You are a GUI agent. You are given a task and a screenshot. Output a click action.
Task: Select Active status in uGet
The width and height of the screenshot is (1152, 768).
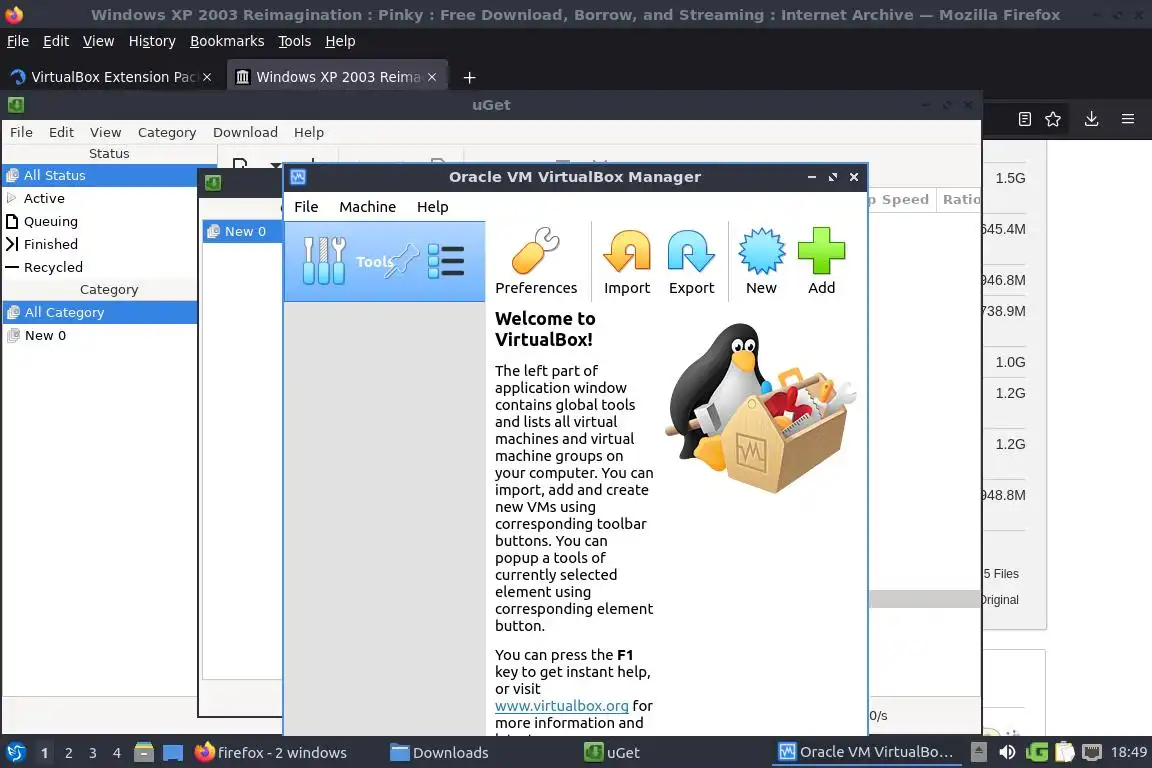pyautogui.click(x=100, y=198)
